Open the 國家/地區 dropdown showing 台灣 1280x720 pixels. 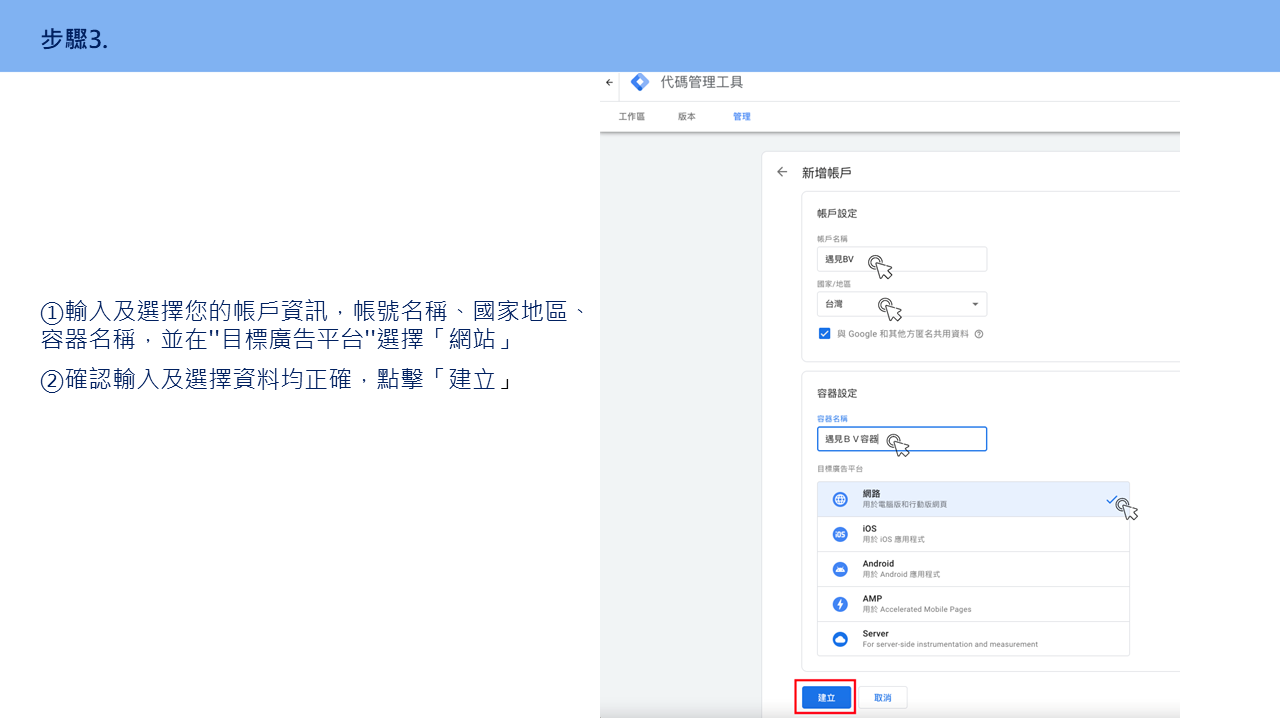point(902,304)
